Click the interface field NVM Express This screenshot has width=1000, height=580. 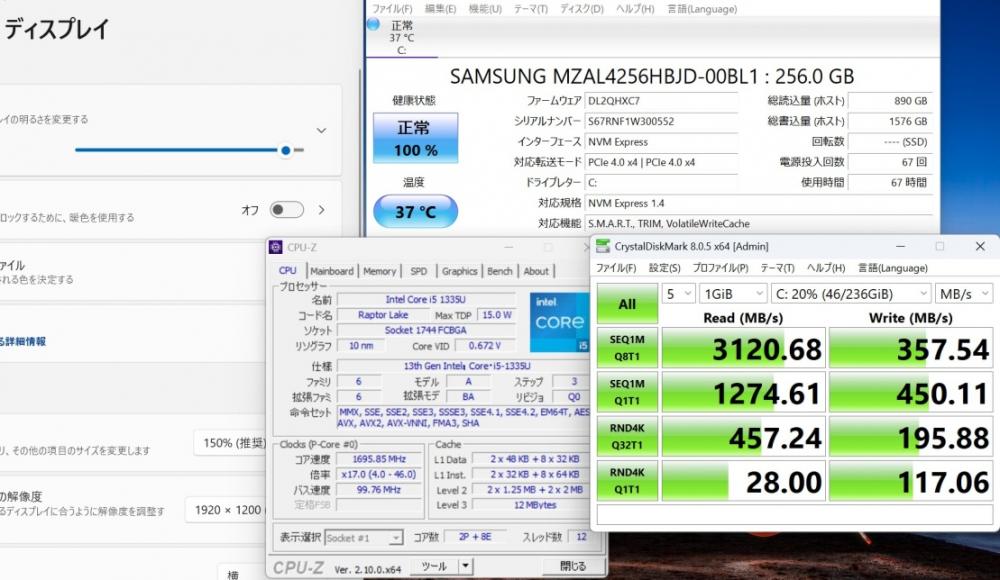[x=661, y=142]
